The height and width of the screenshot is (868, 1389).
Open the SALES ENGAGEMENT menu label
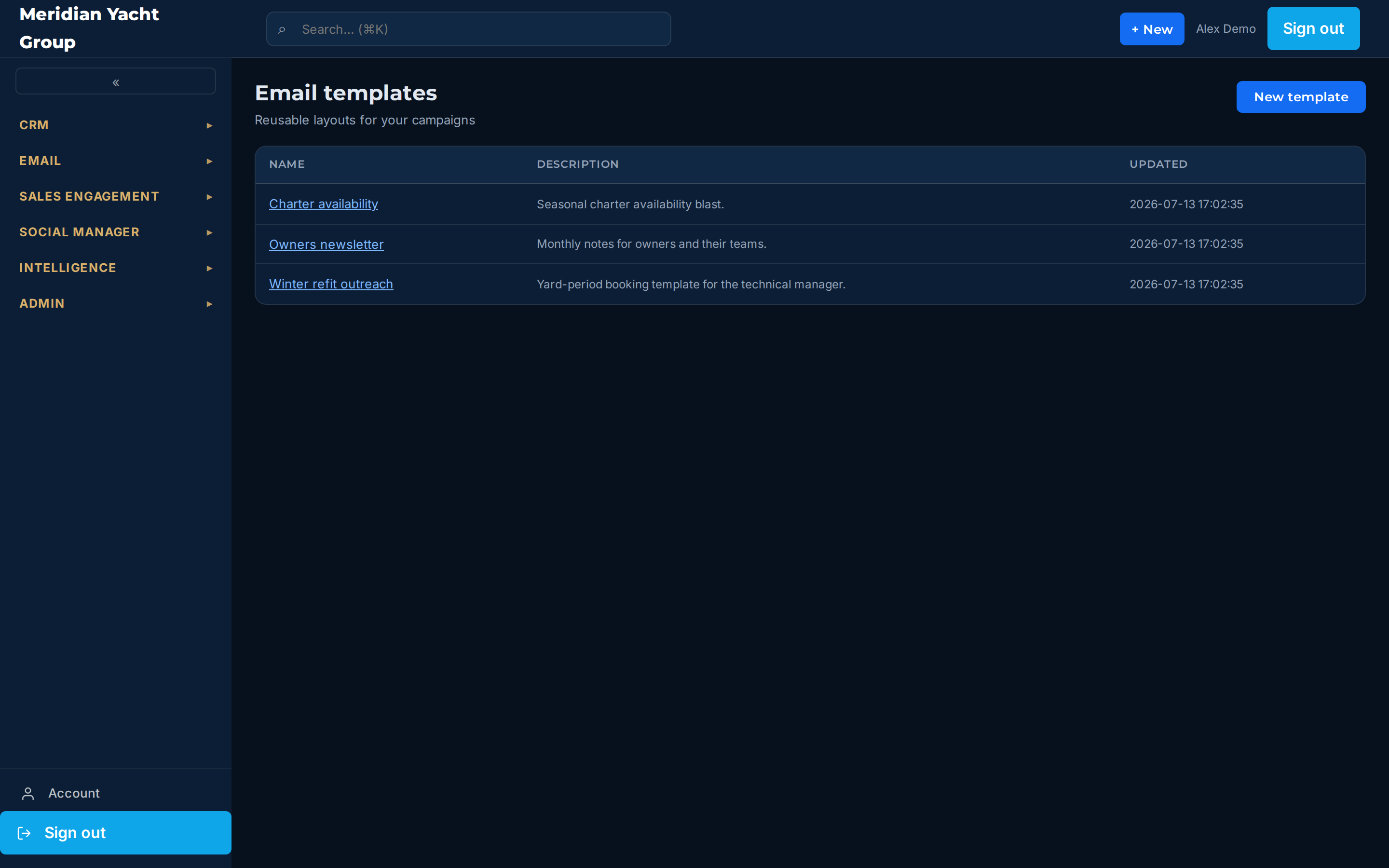pyautogui.click(x=89, y=196)
